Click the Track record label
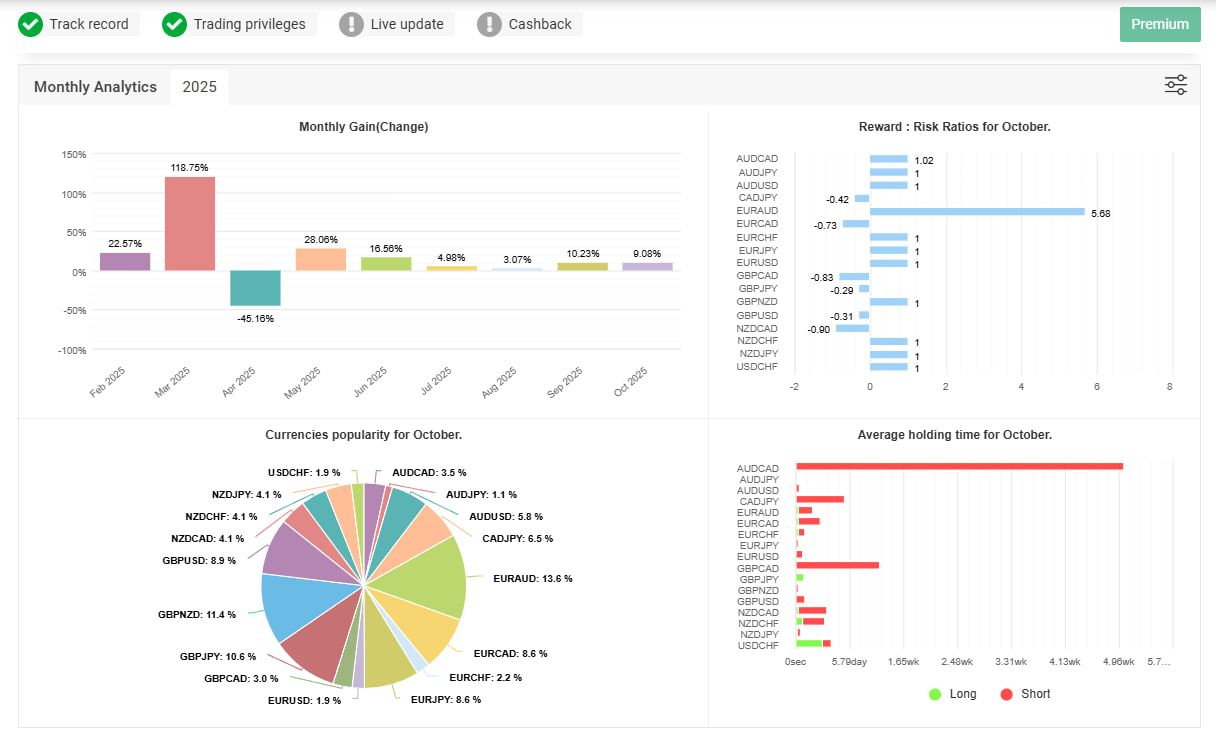The height and width of the screenshot is (732, 1216). (89, 24)
